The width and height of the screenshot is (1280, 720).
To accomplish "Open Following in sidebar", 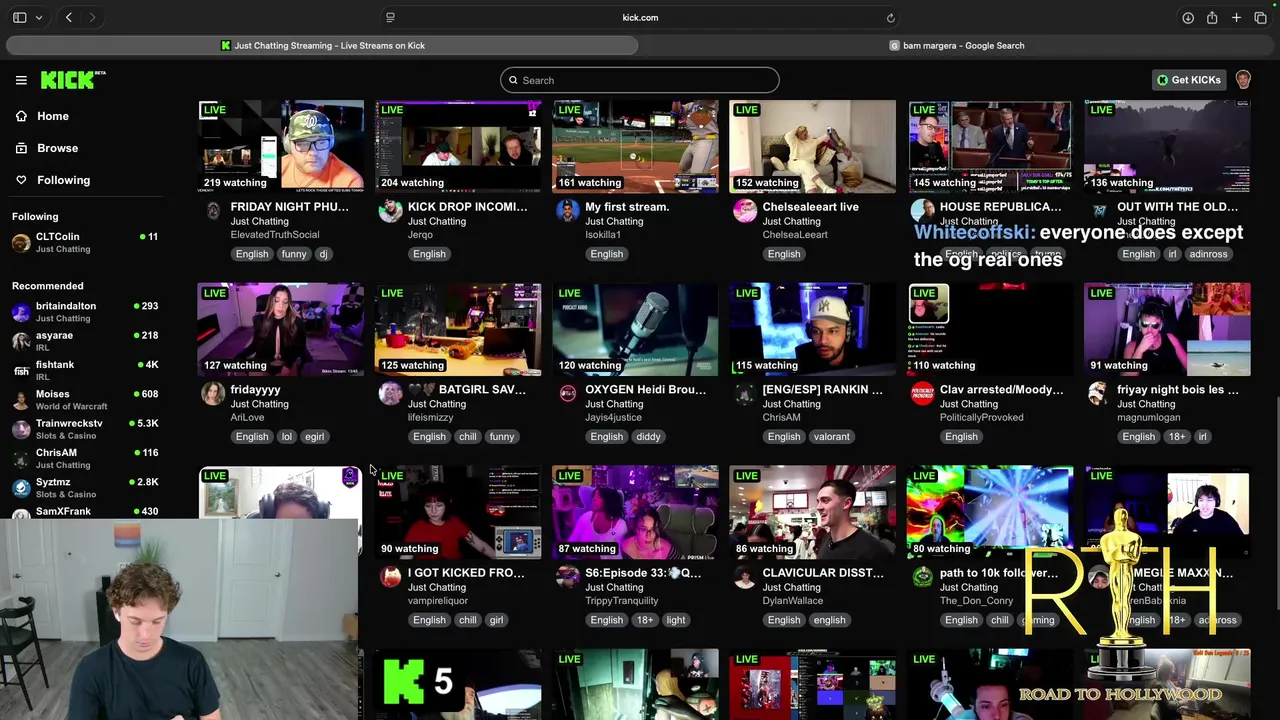I will pyautogui.click(x=63, y=180).
